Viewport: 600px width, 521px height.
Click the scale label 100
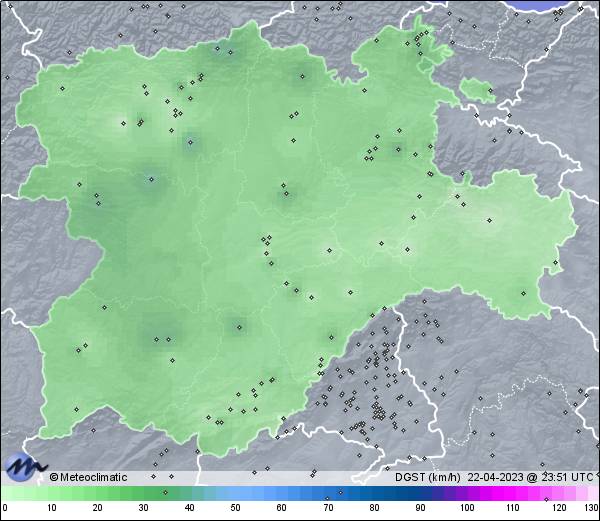pos(467,508)
